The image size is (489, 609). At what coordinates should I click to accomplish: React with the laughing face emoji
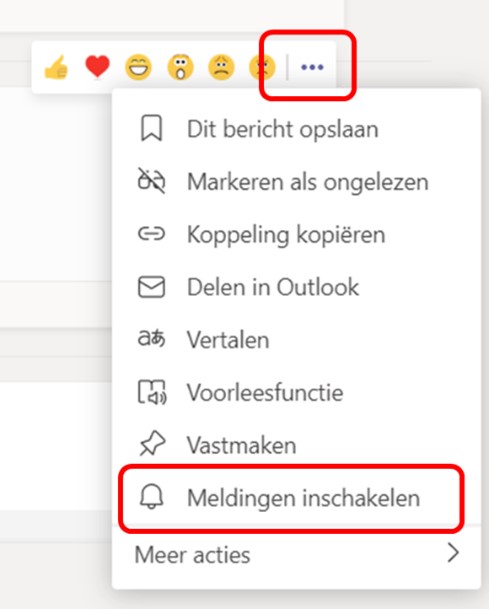(x=139, y=67)
